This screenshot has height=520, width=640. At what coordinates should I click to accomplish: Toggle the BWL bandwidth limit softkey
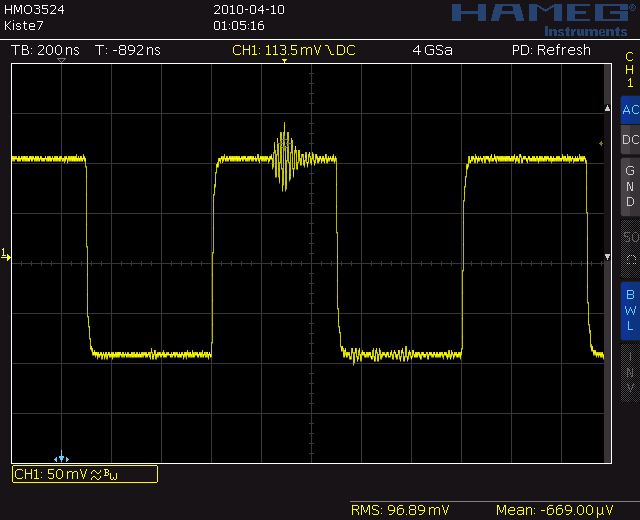point(630,310)
